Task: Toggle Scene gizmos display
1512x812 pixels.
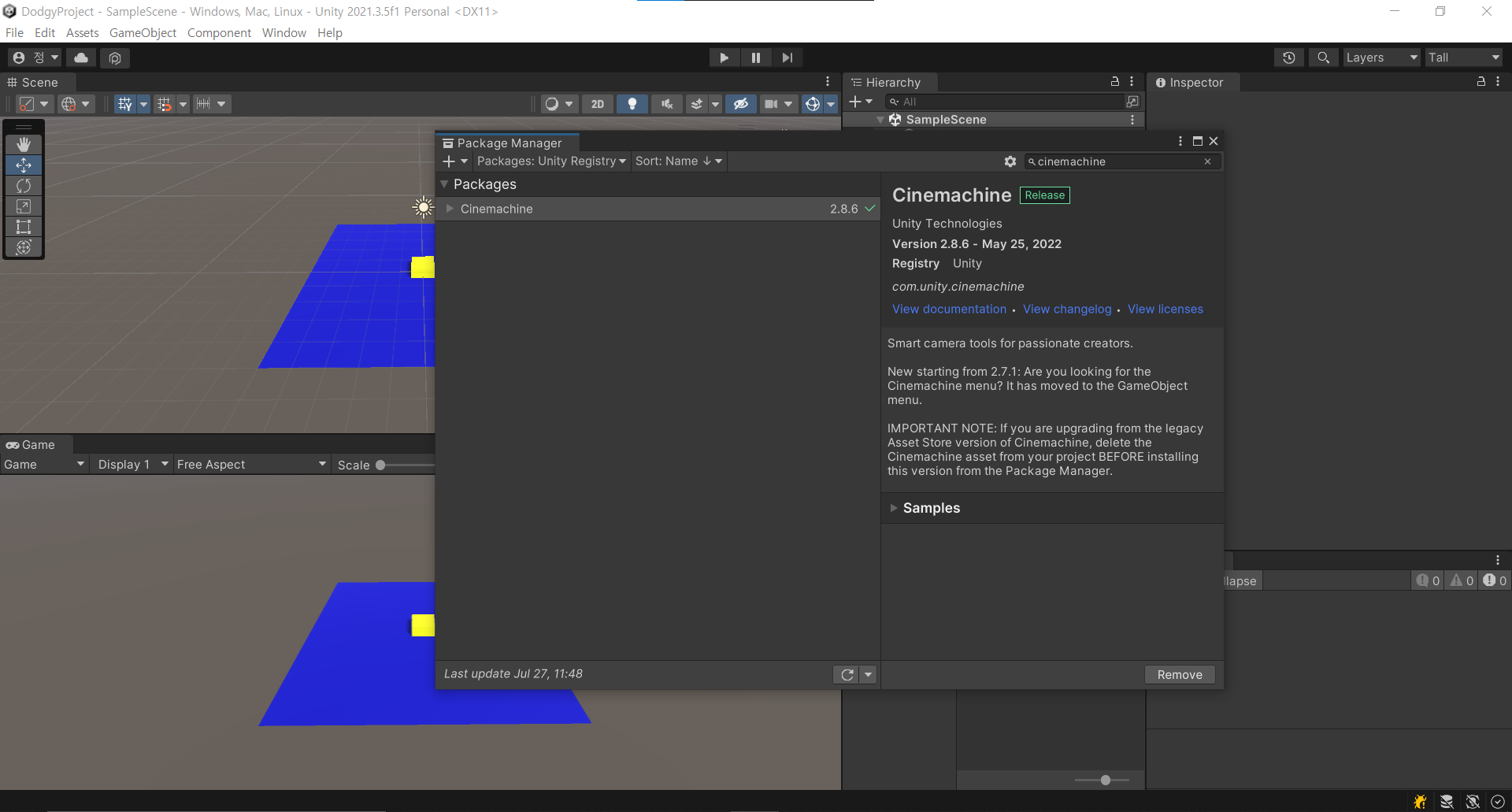Action: coord(813,104)
